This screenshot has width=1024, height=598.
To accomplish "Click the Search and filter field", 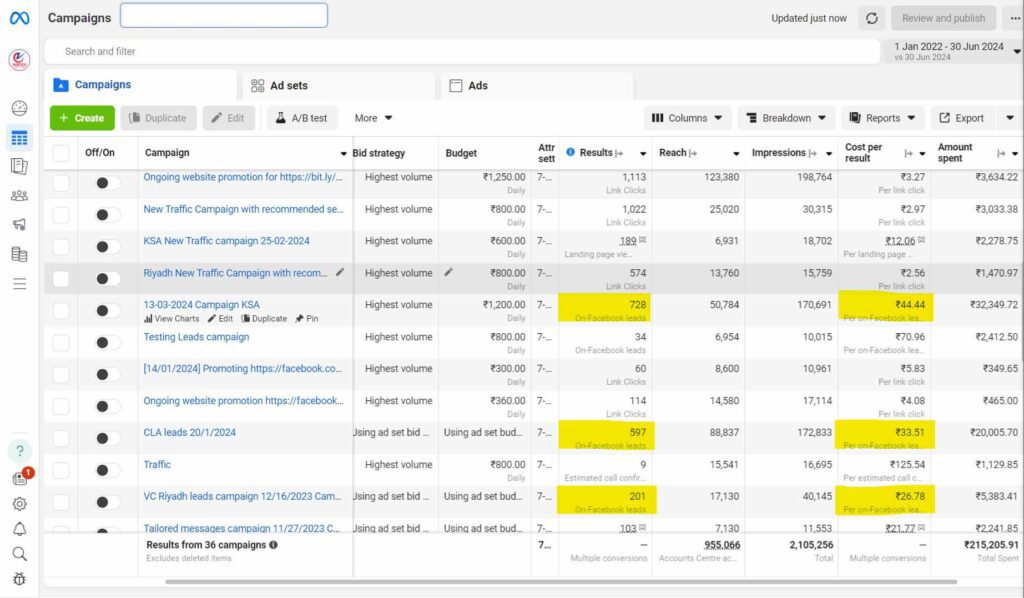I will point(462,52).
